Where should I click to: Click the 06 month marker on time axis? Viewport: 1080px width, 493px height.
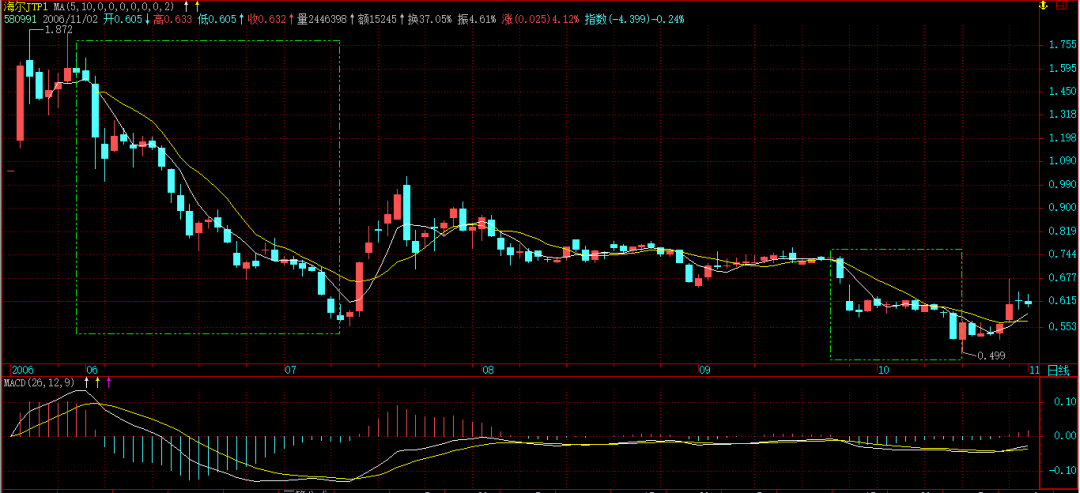tap(92, 370)
